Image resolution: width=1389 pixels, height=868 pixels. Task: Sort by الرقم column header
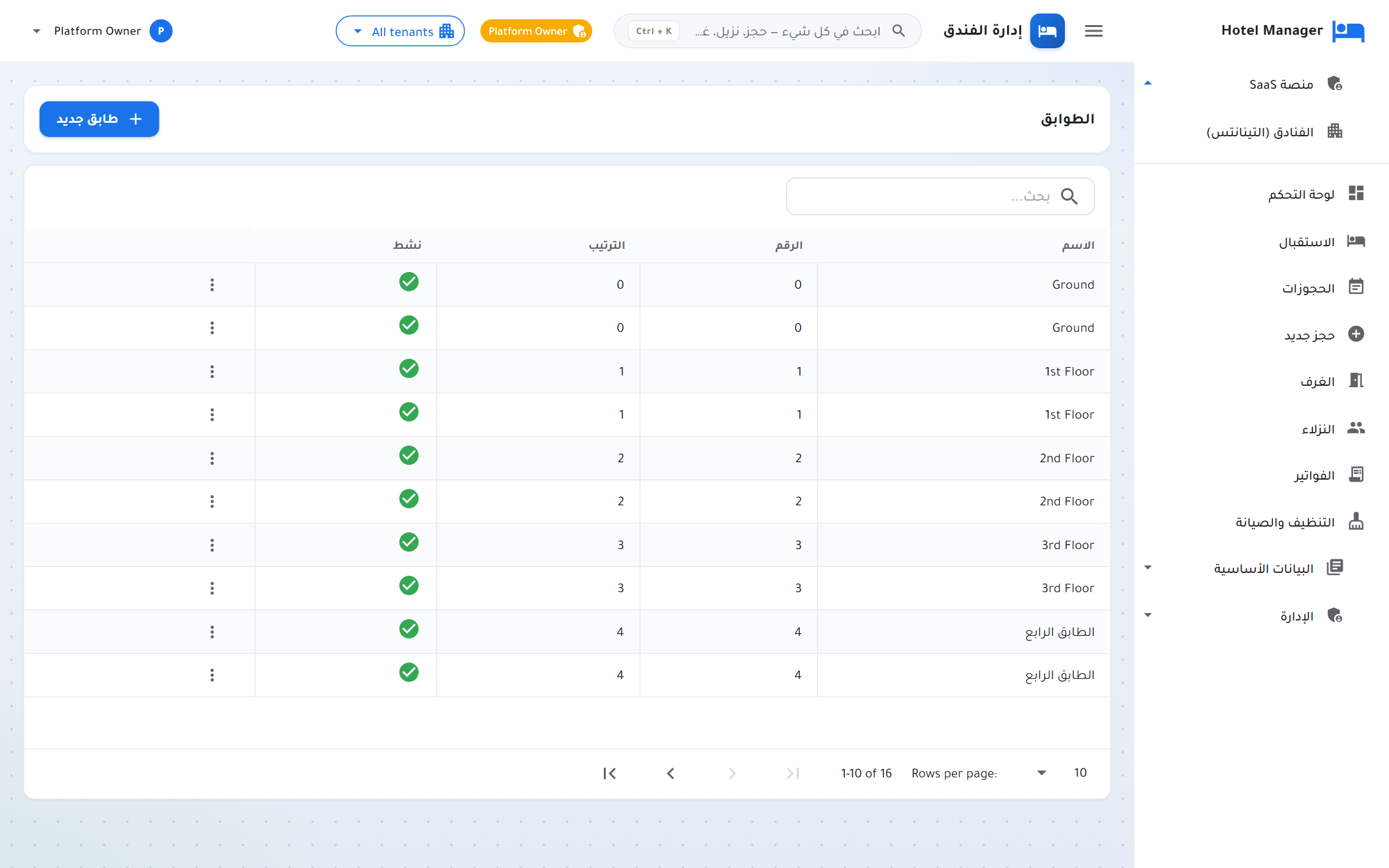tap(788, 245)
